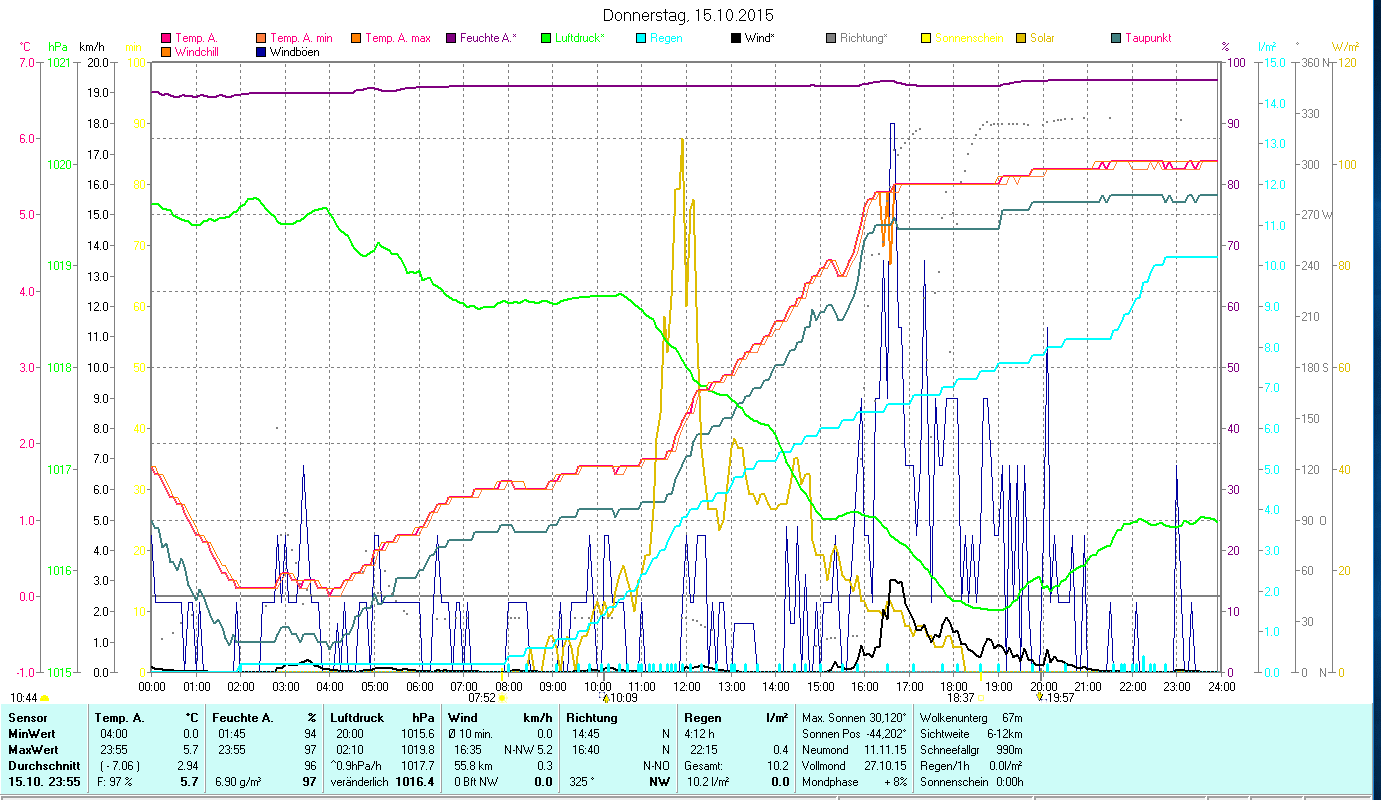
Task: Select the chart title Donnerstag, 15.10.2015
Action: pyautogui.click(x=689, y=15)
